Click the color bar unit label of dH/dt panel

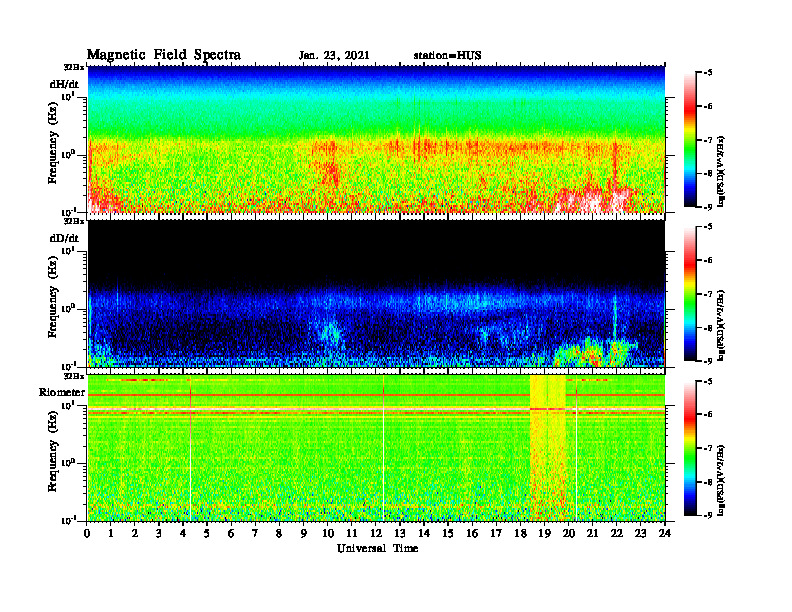point(721,171)
